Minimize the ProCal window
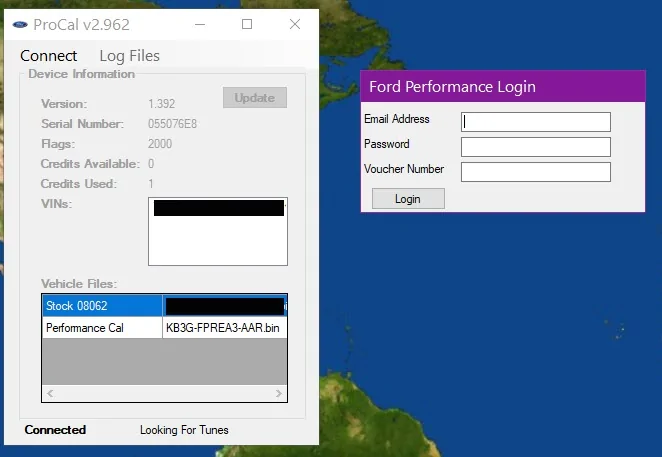Viewport: 662px width, 457px height. 200,24
